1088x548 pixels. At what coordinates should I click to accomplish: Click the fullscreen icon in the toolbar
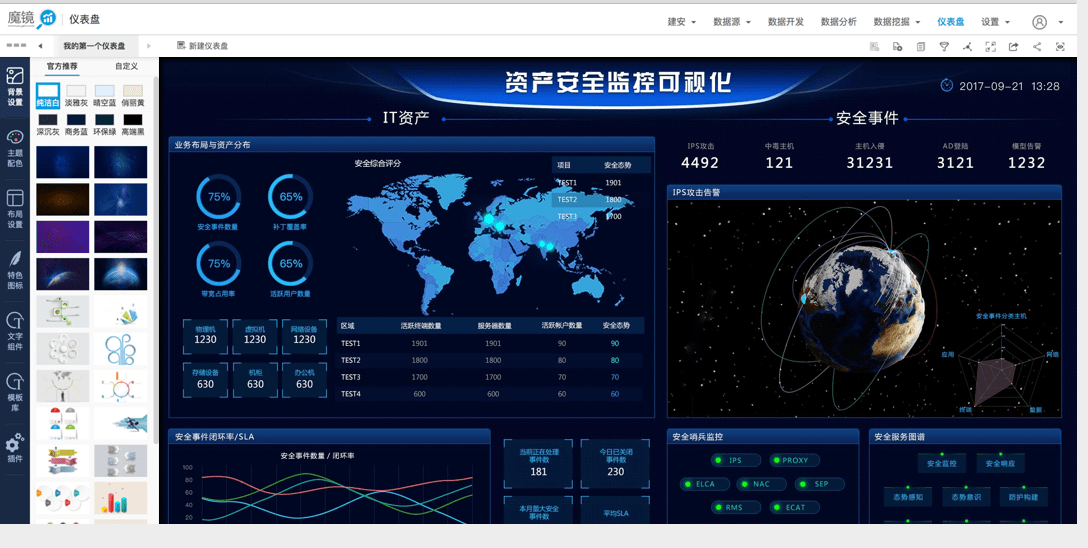[990, 46]
